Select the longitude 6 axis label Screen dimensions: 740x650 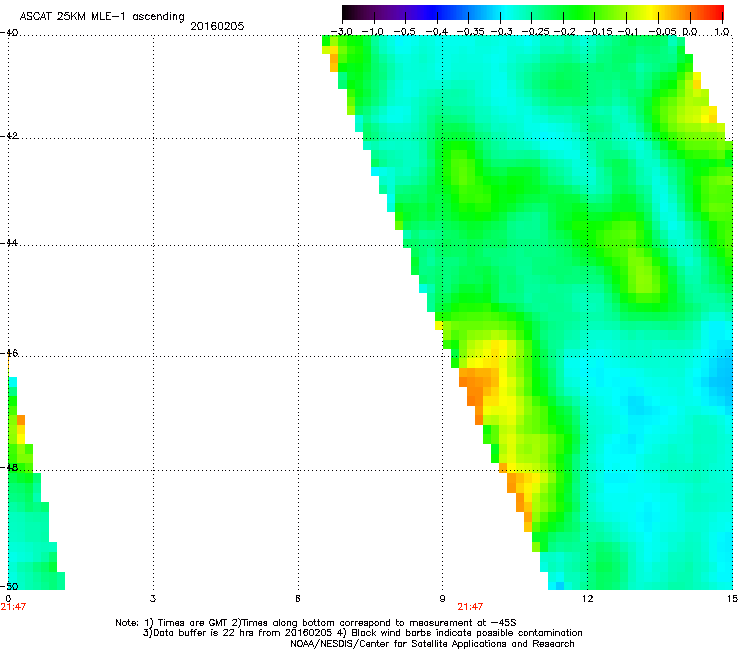[x=298, y=599]
